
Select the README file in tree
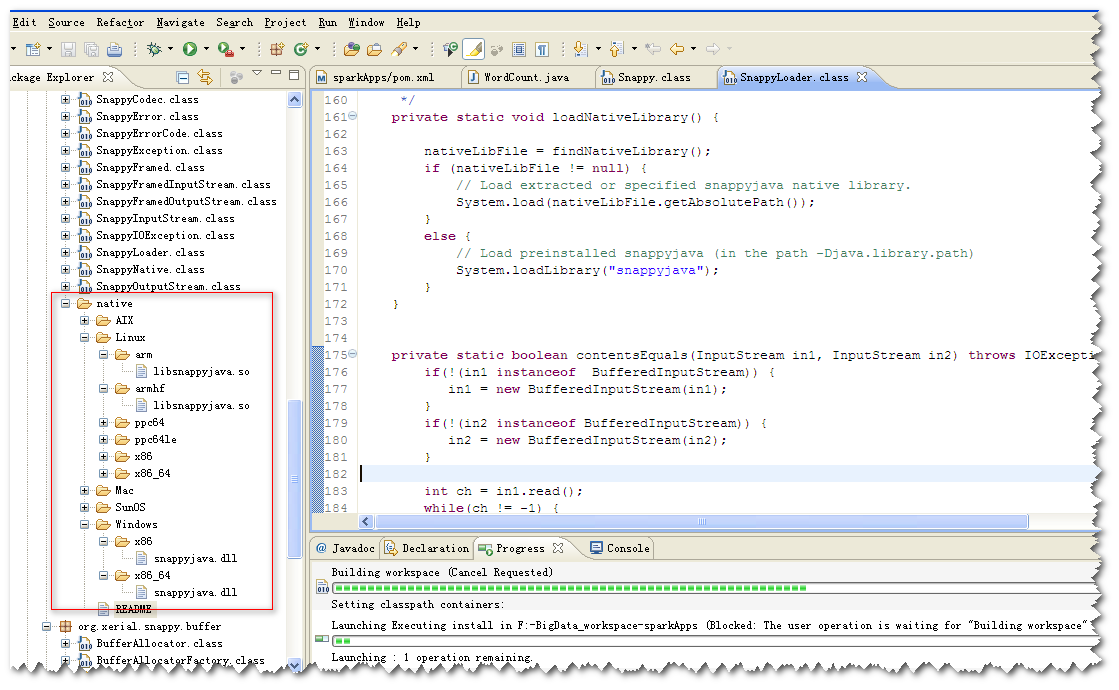point(132,609)
